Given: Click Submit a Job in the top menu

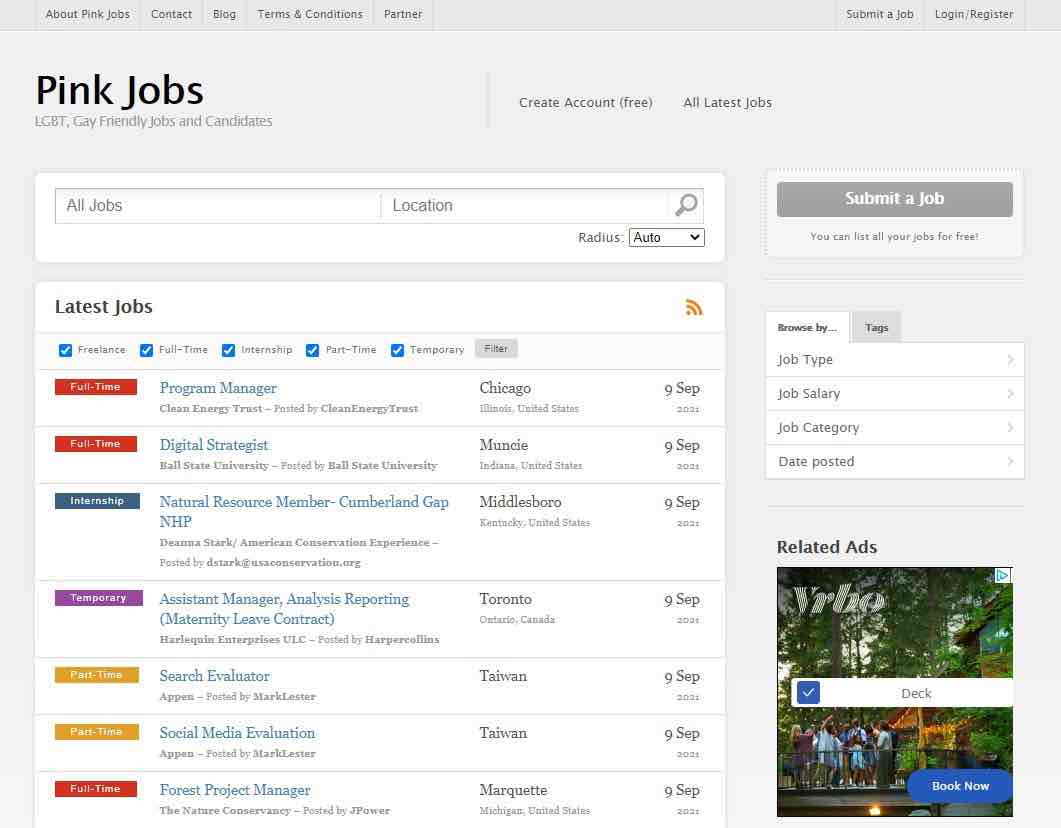Looking at the screenshot, I should (x=880, y=14).
